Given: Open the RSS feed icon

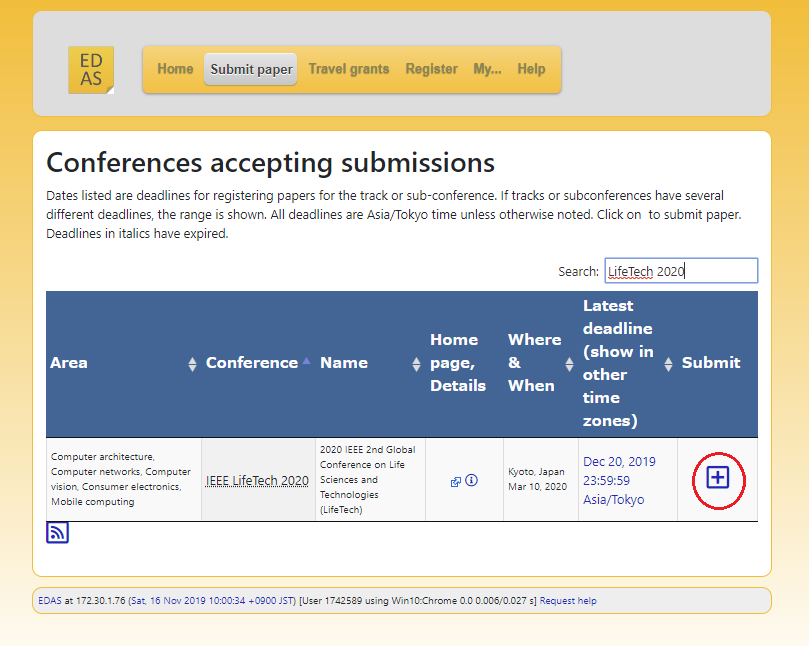Looking at the screenshot, I should point(57,532).
